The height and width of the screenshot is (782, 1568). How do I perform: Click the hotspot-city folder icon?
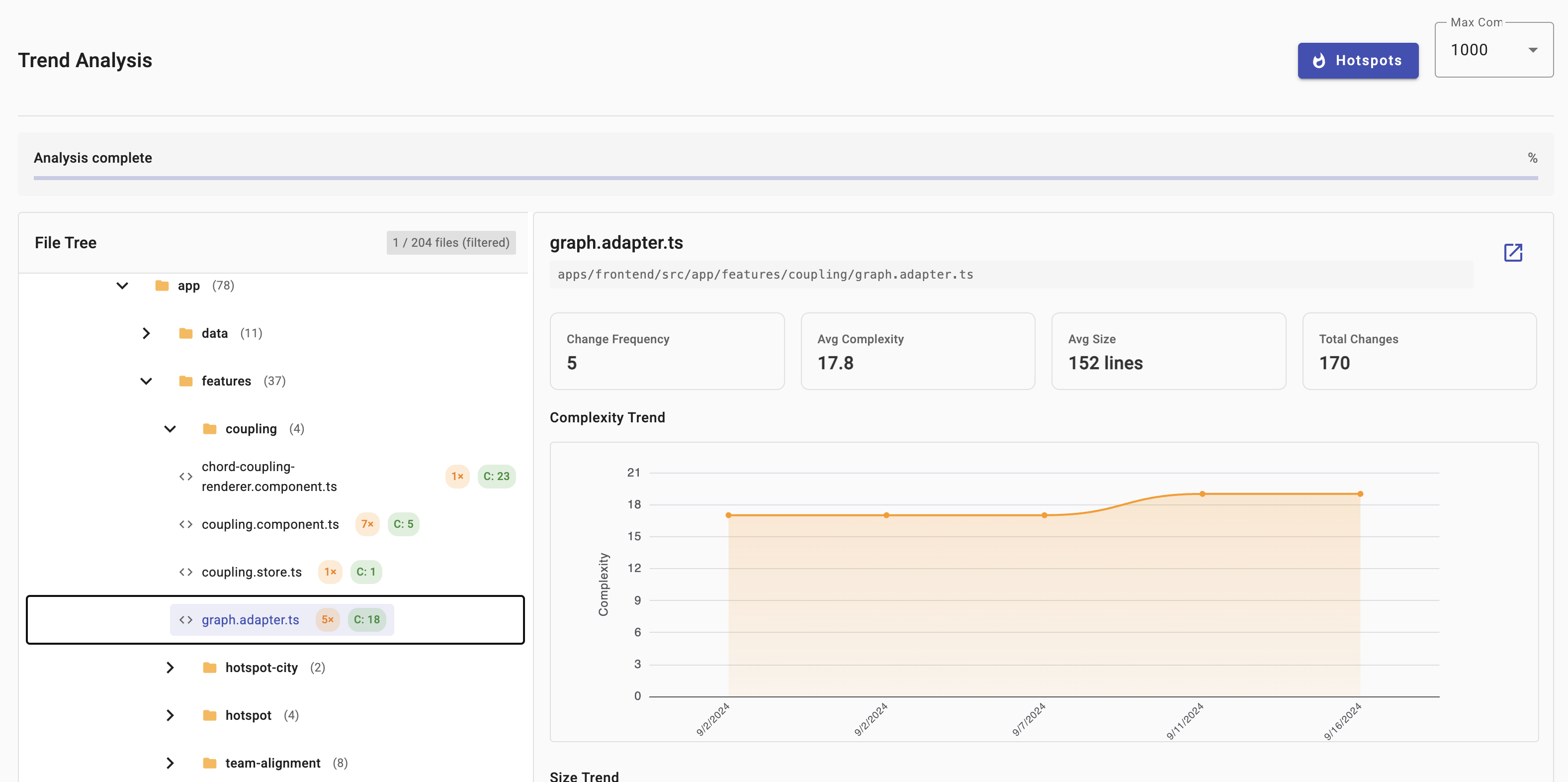[x=209, y=668]
